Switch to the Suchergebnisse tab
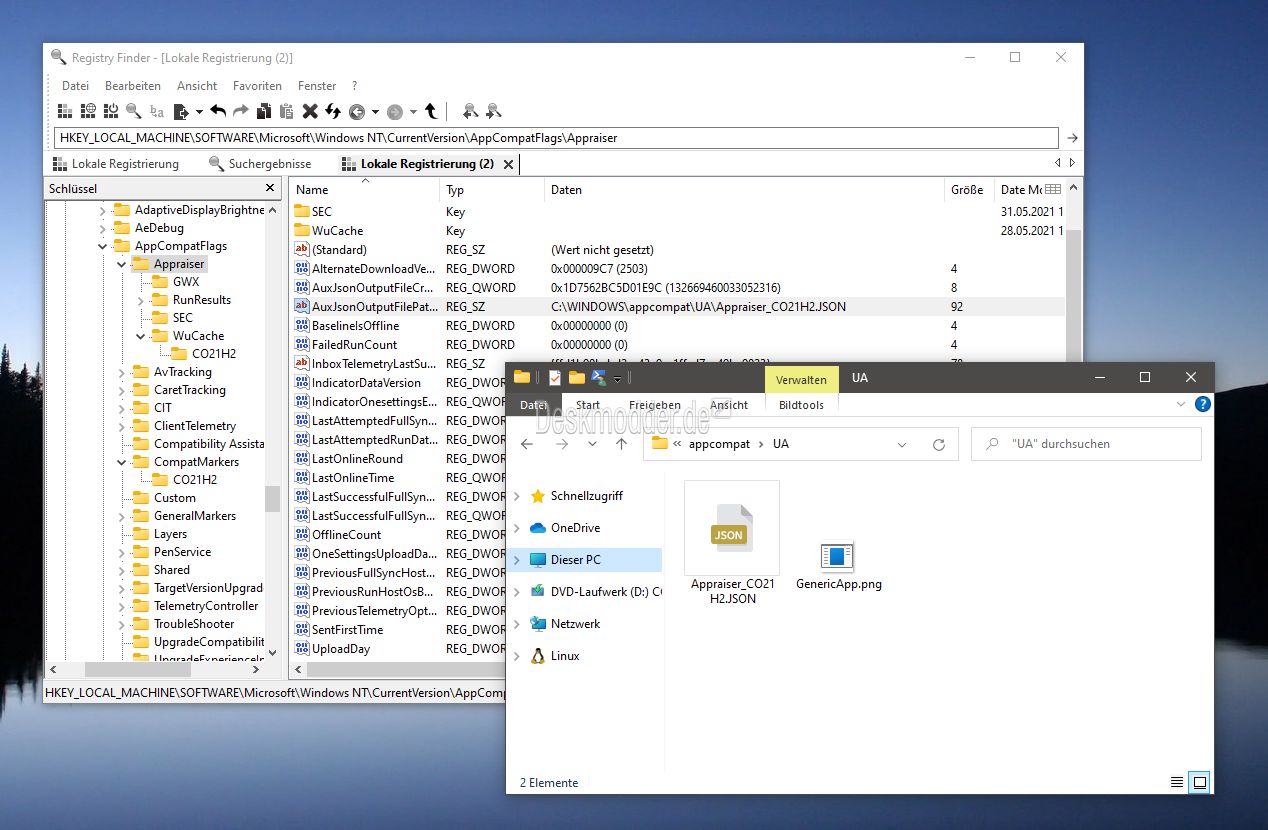Image resolution: width=1268 pixels, height=830 pixels. tap(260, 163)
